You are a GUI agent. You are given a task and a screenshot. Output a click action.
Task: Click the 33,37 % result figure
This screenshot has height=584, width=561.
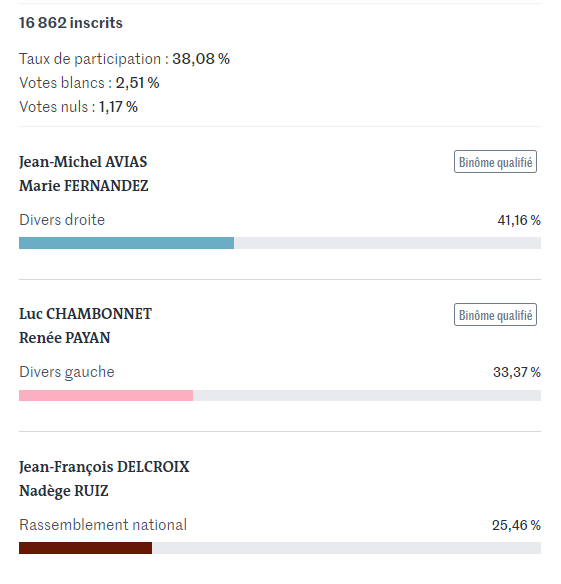click(x=517, y=372)
